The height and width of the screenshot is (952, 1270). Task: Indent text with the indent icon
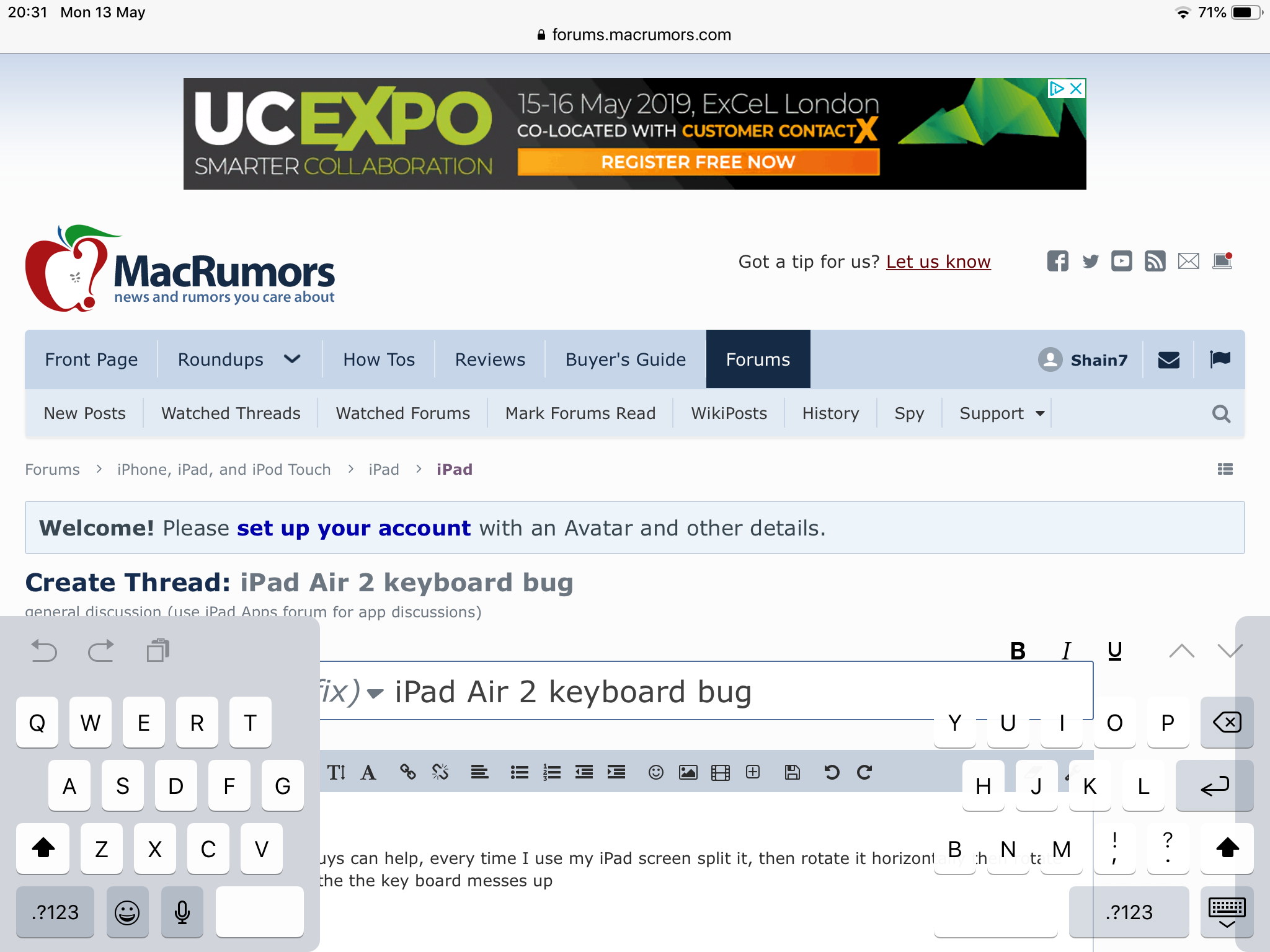(x=616, y=772)
